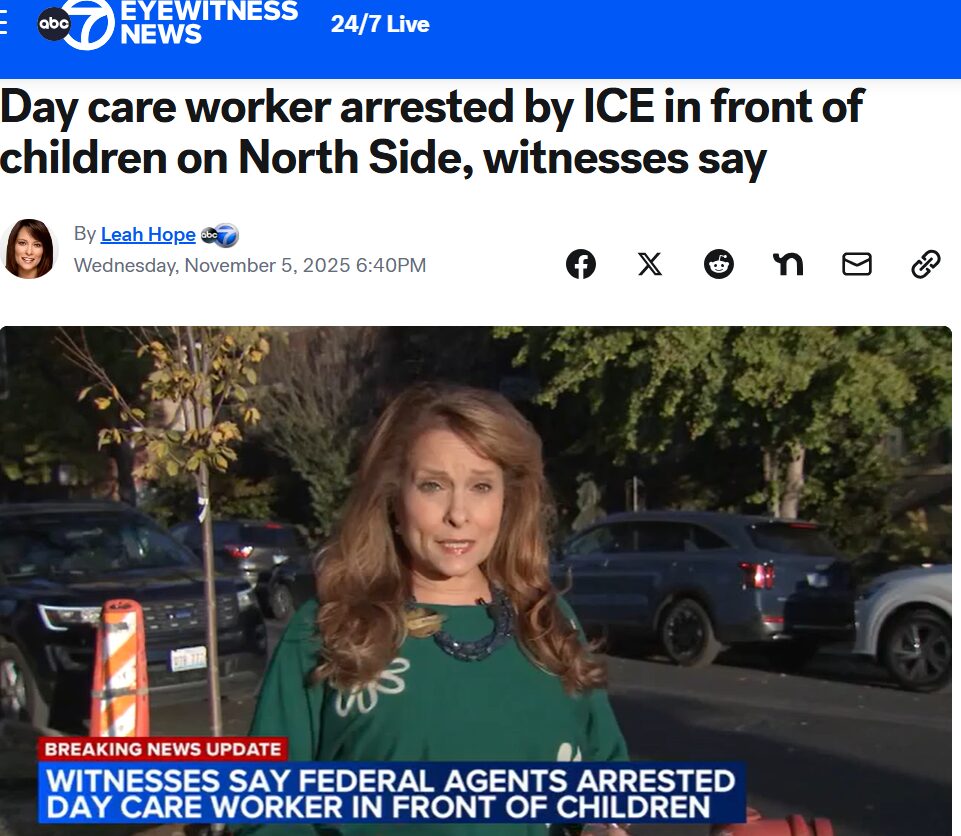Open Leah Hope's author page link
961x836 pixels.
click(148, 234)
